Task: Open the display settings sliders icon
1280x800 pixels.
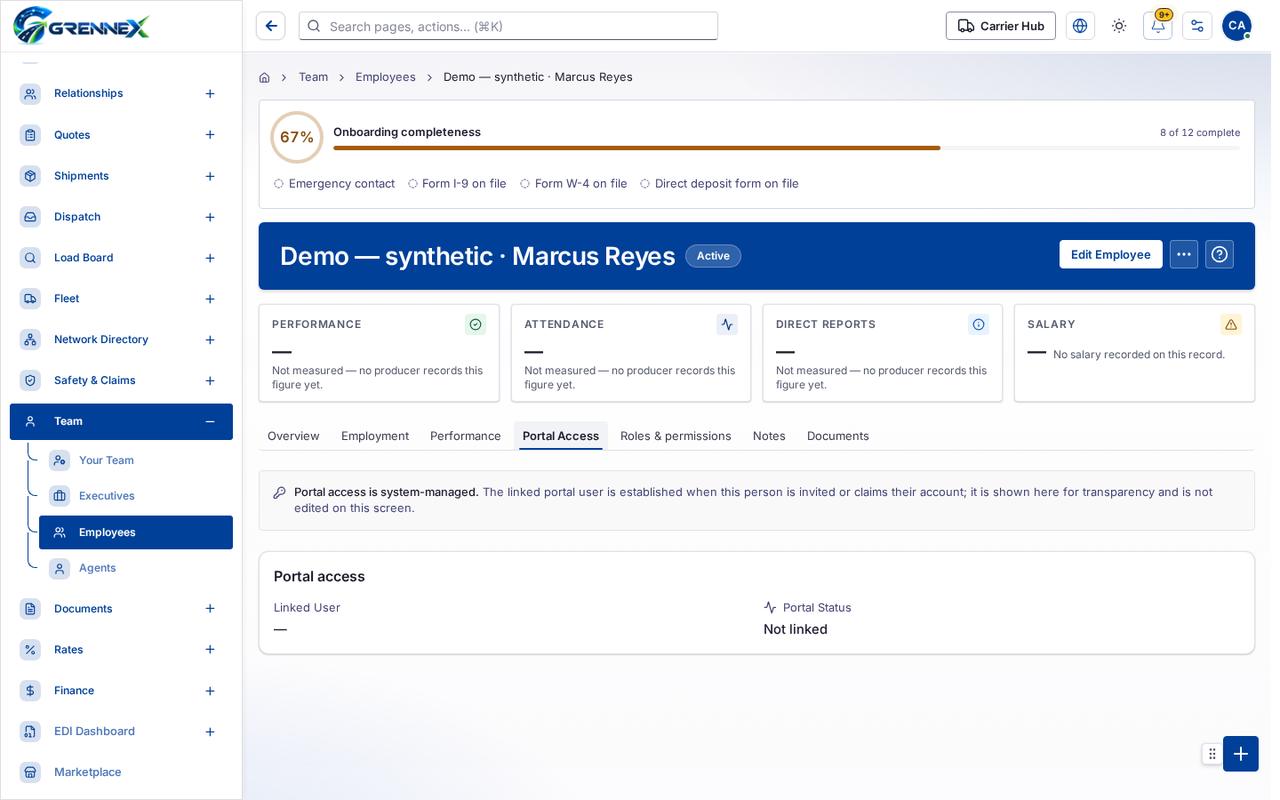Action: [1197, 26]
